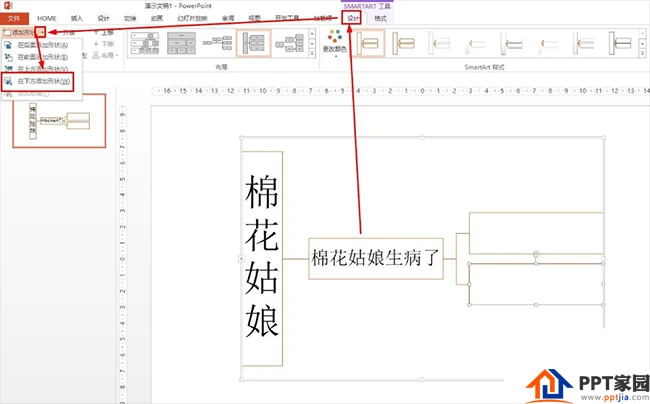The width and height of the screenshot is (650, 404).
Task: Open the 布局 layout dropdown
Action: 105,55
